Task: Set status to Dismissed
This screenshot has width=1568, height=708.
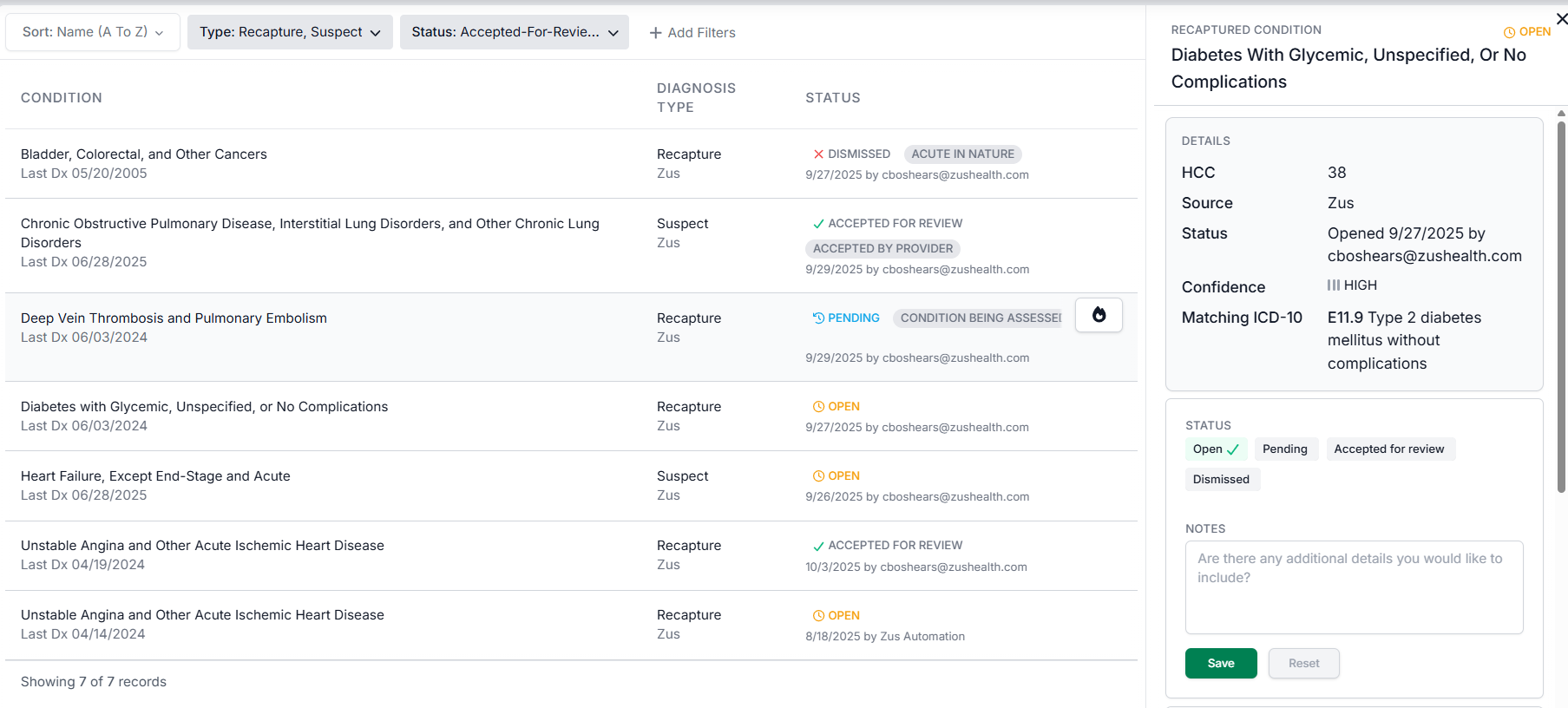Action: [1222, 480]
